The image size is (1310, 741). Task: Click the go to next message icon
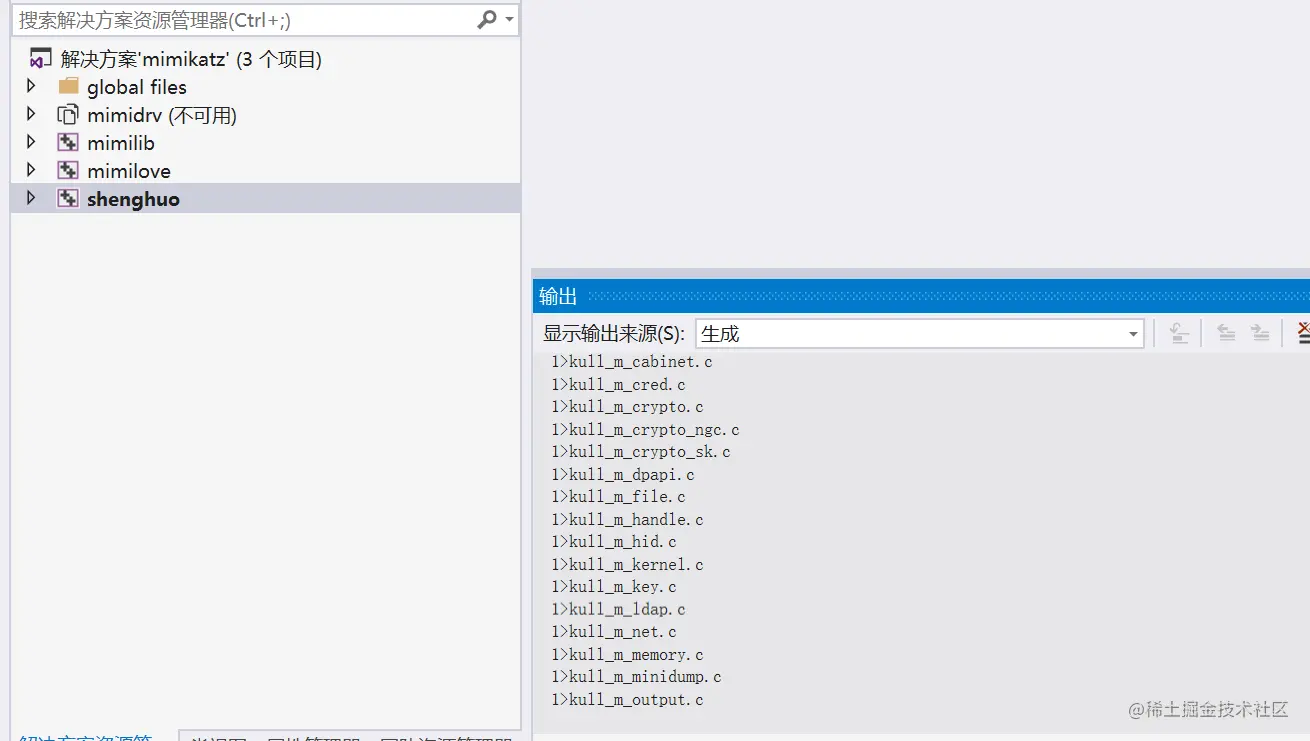(x=1260, y=333)
